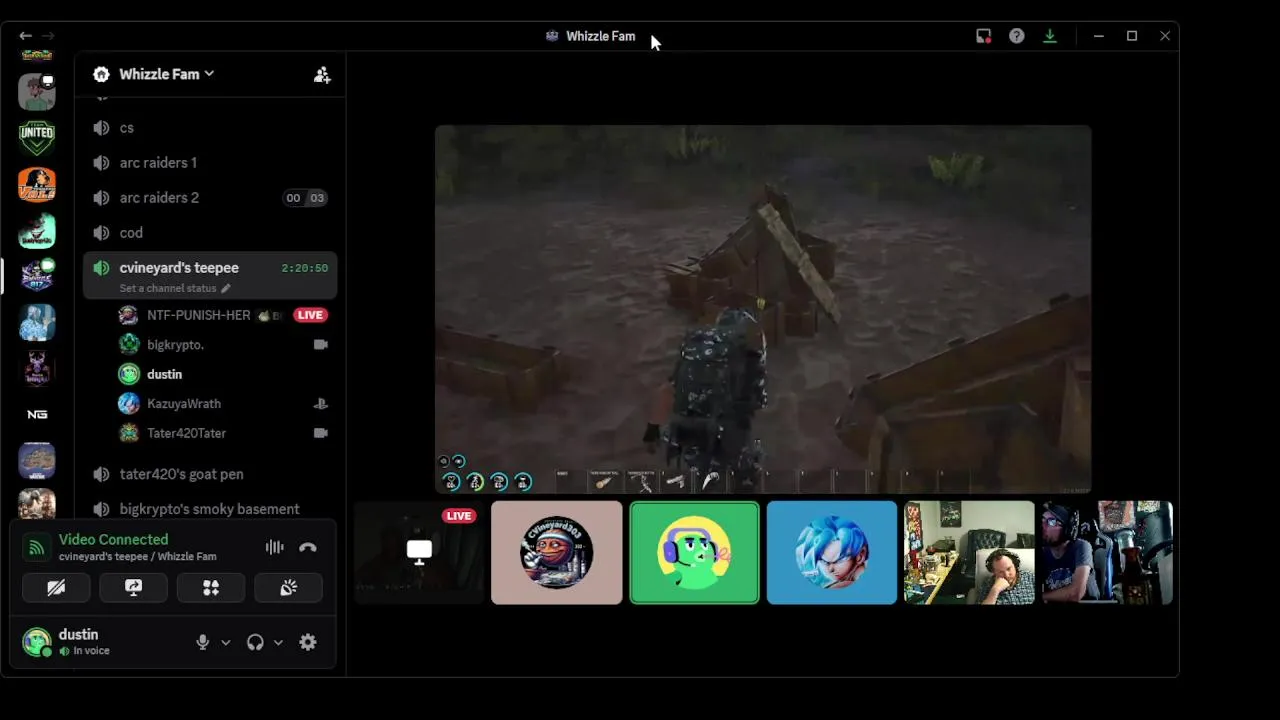Go back with the left arrow

tap(25, 36)
